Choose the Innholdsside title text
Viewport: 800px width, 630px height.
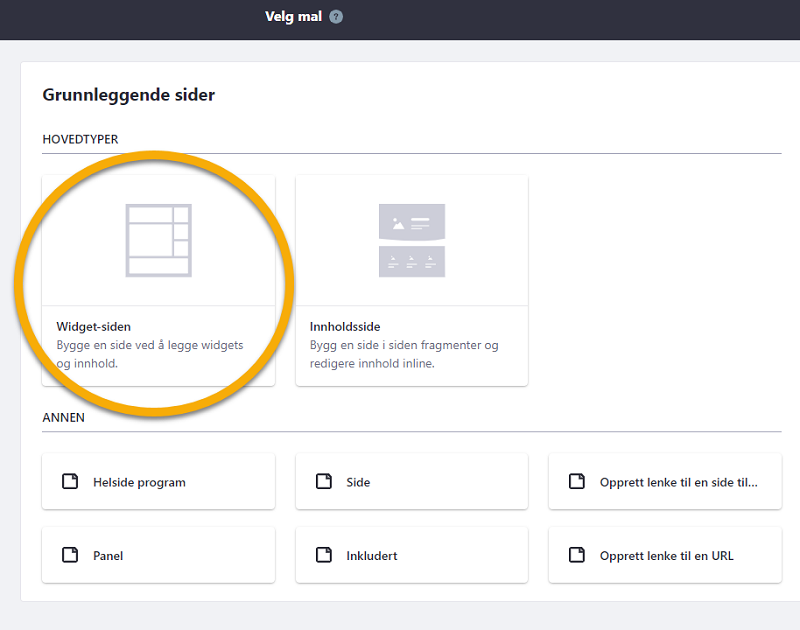(345, 327)
